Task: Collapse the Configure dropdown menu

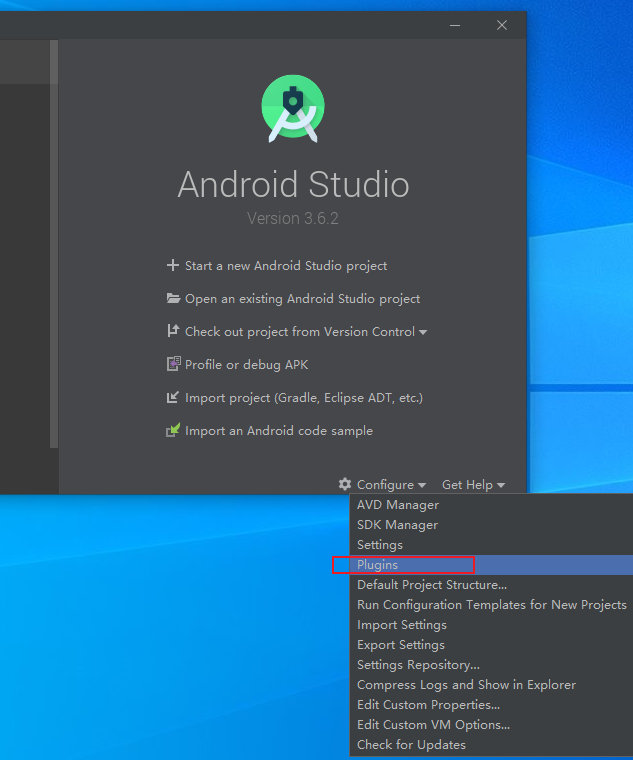Action: pos(391,485)
